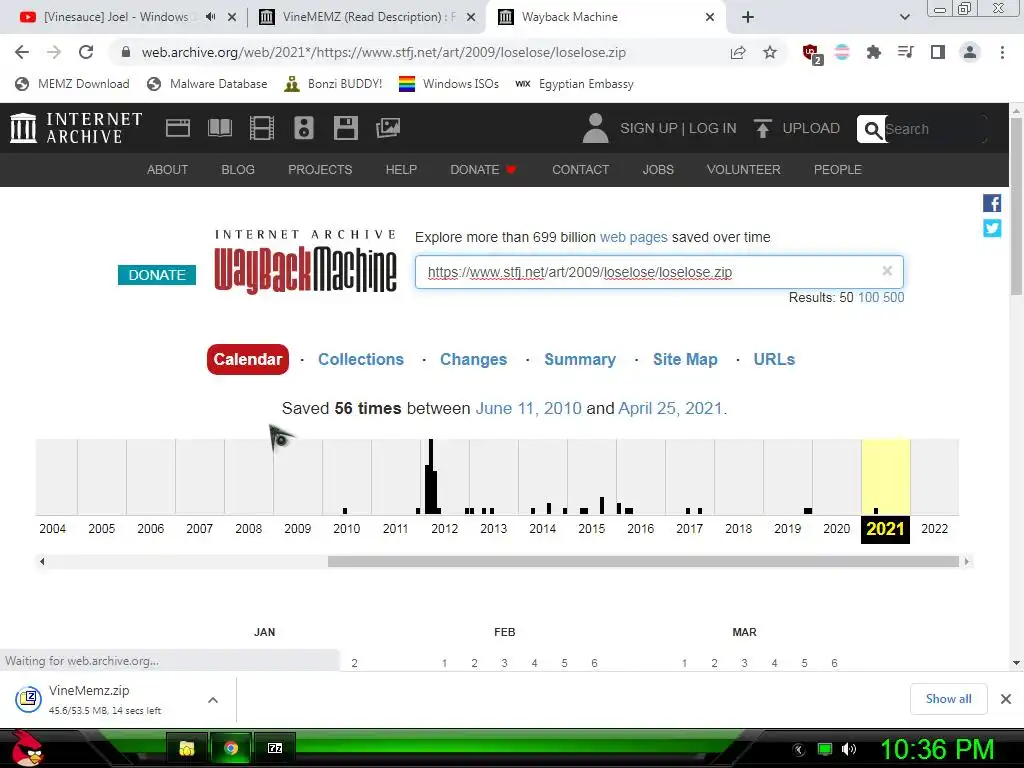Share this page from the address bar
This screenshot has width=1024, height=768.
[x=738, y=52]
